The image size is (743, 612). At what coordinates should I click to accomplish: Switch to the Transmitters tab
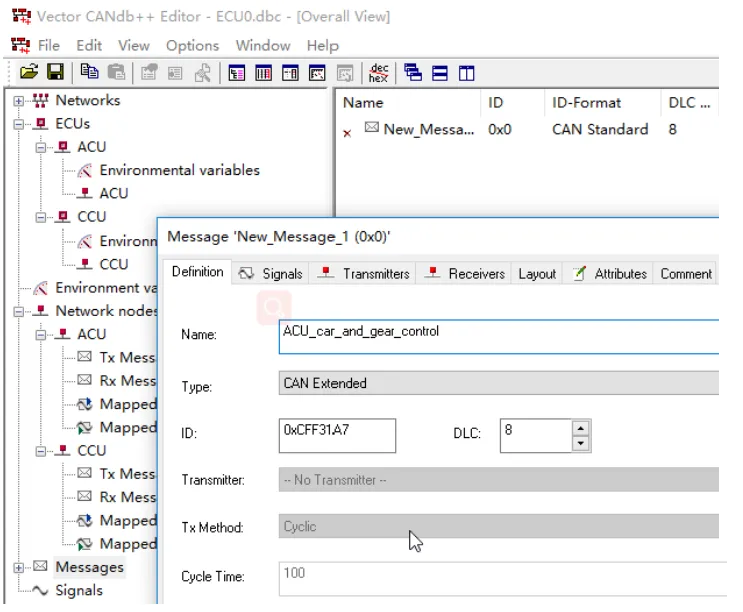coord(365,274)
